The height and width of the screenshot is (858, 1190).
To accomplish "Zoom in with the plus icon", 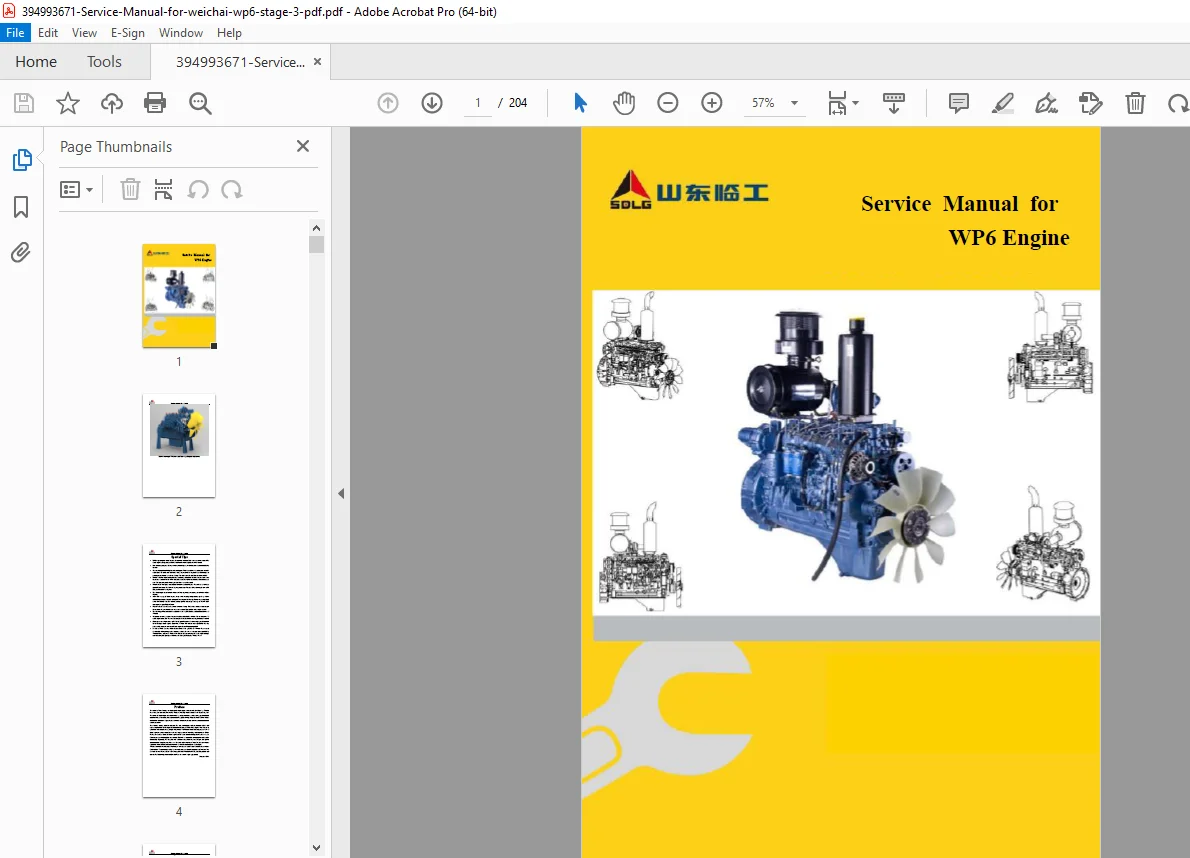I will click(712, 102).
